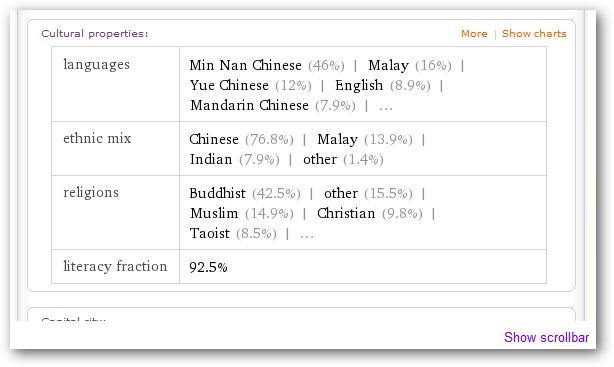
Task: Expand the religions list ellipsis
Action: coord(307,234)
